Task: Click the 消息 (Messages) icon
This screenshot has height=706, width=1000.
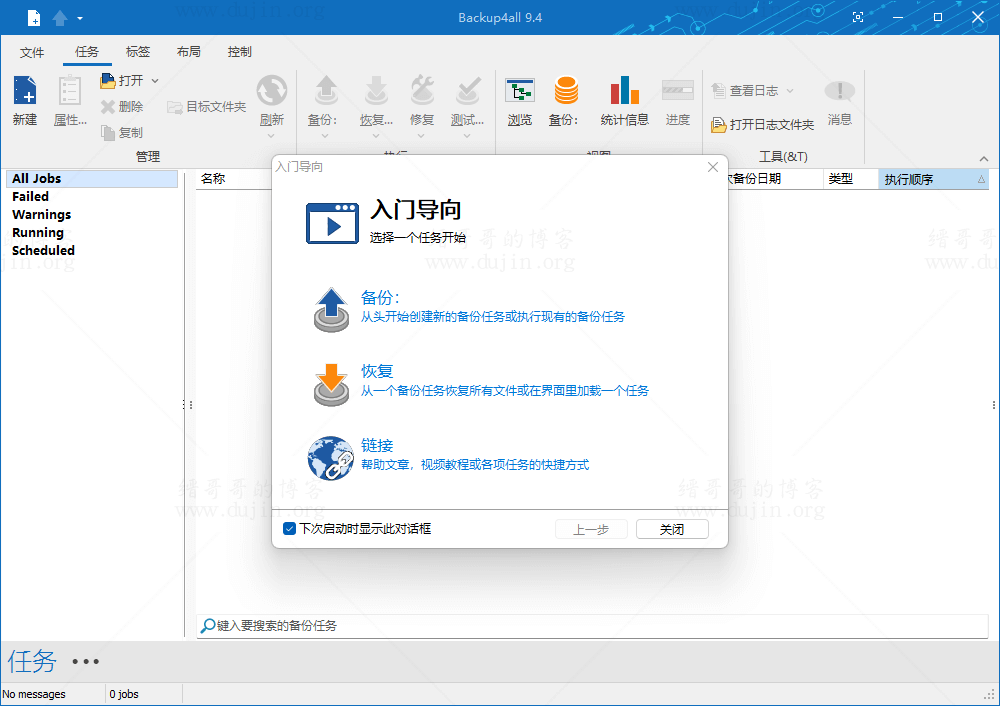Action: tap(839, 97)
